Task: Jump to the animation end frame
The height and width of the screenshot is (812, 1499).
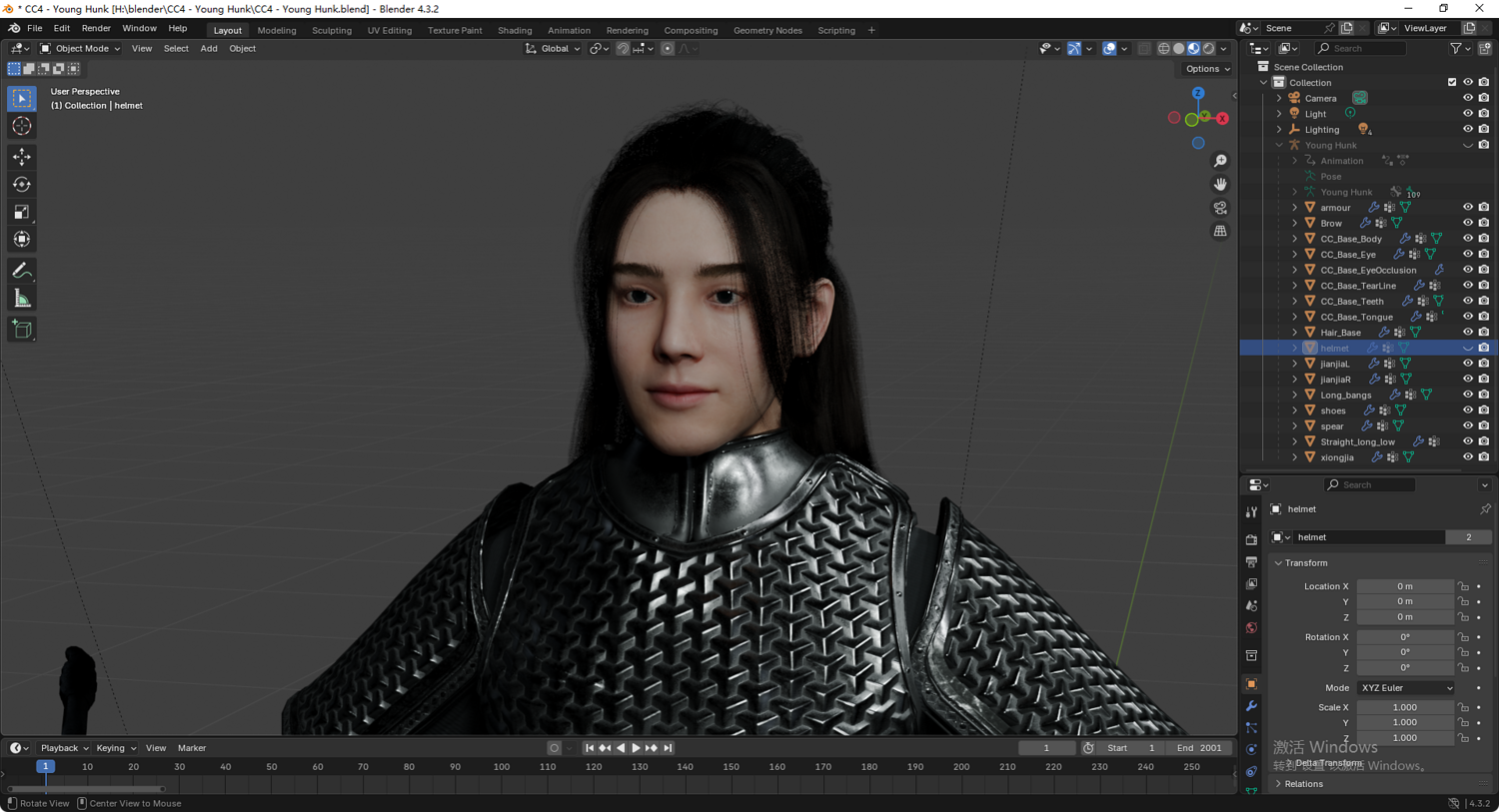Action: click(668, 748)
